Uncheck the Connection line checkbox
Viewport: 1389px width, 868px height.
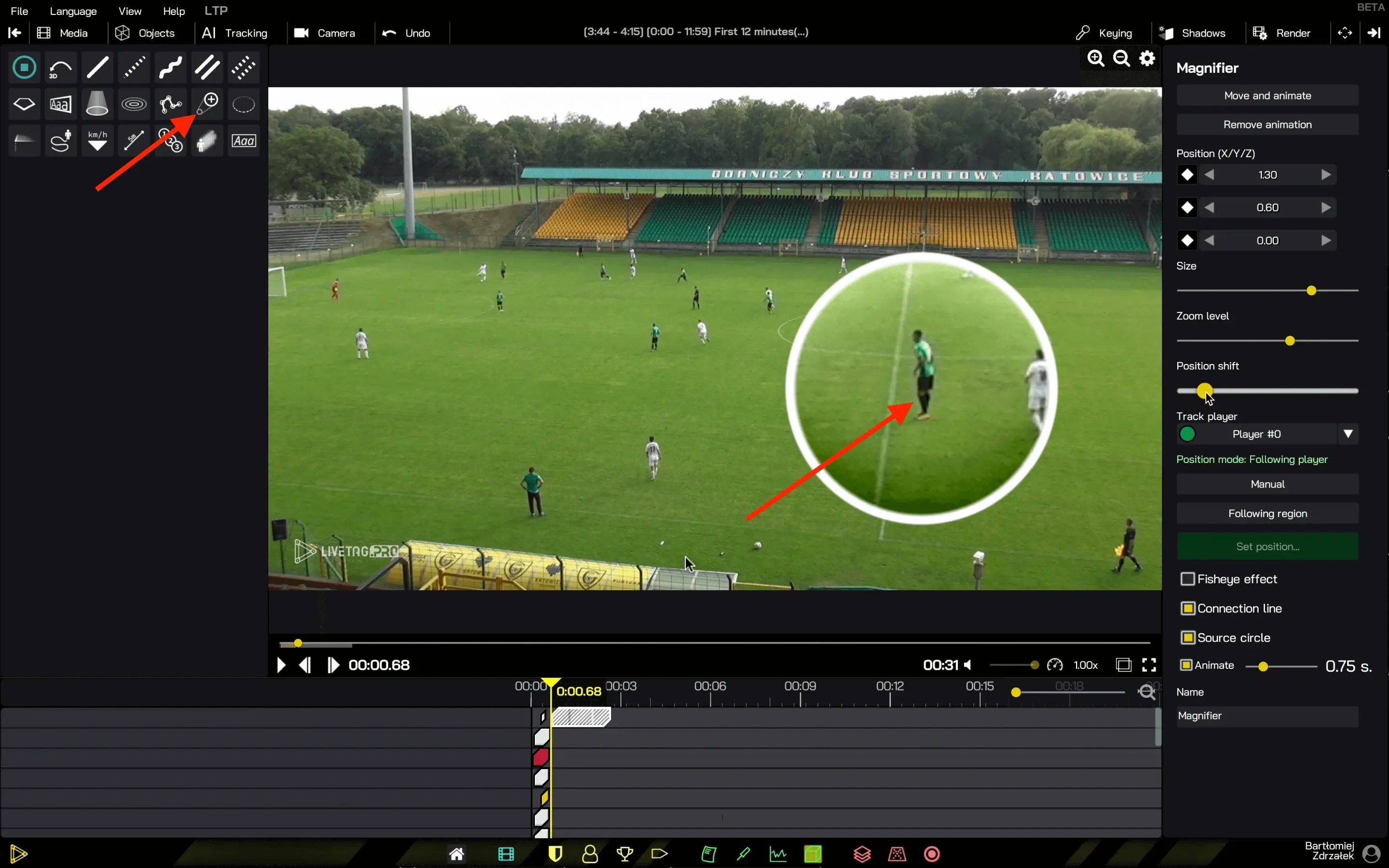pyautogui.click(x=1187, y=609)
